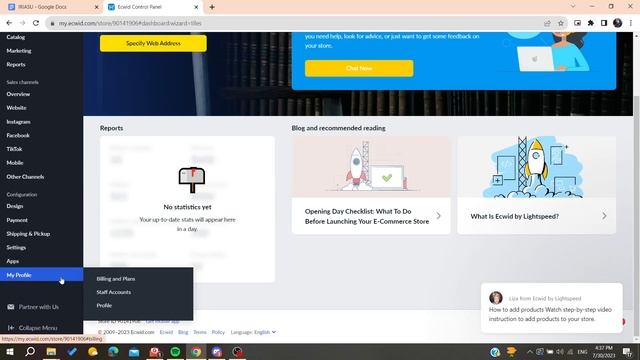Click the Chat Now button

point(359,68)
